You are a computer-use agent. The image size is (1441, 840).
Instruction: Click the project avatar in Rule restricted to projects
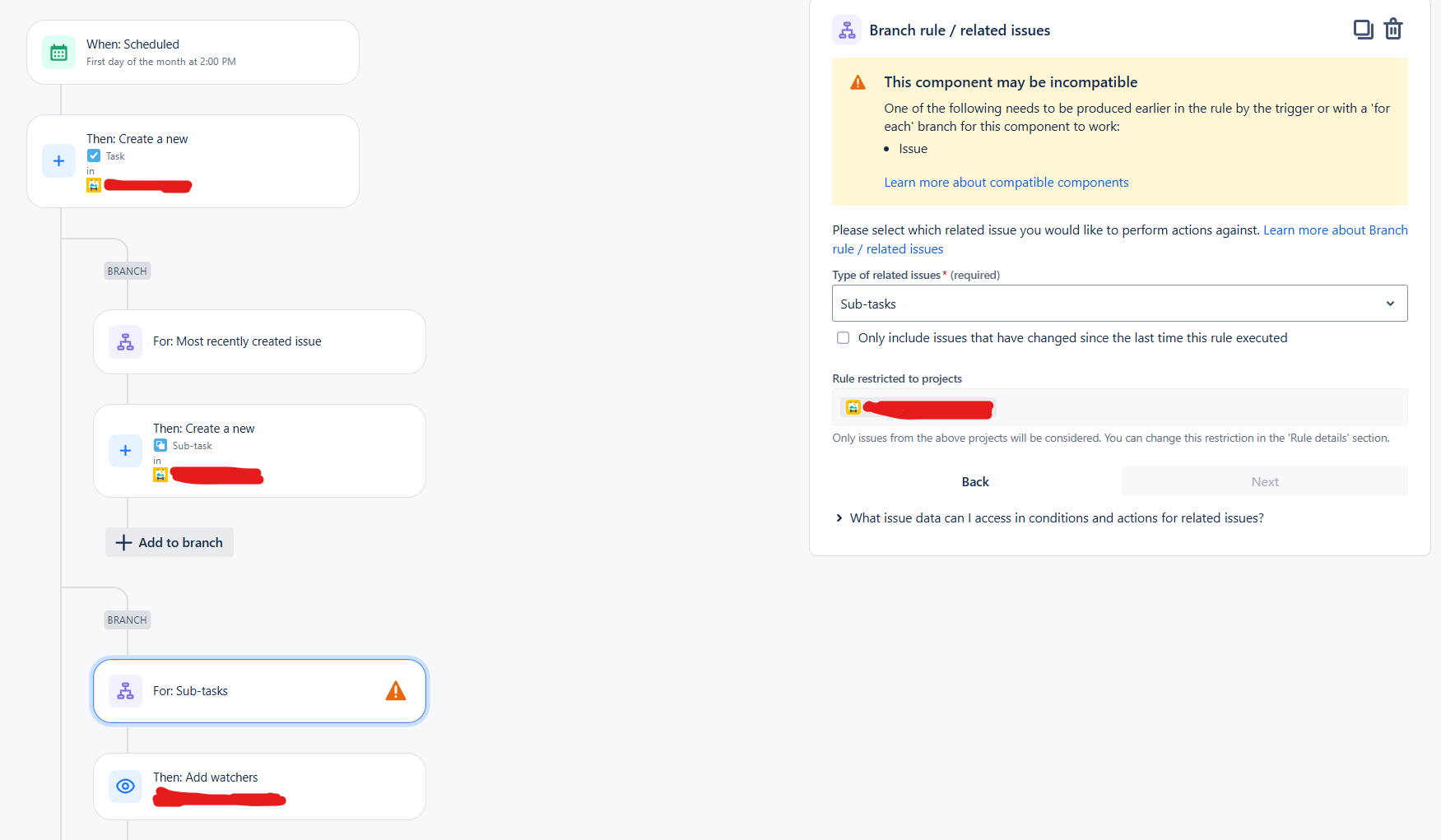tap(853, 407)
